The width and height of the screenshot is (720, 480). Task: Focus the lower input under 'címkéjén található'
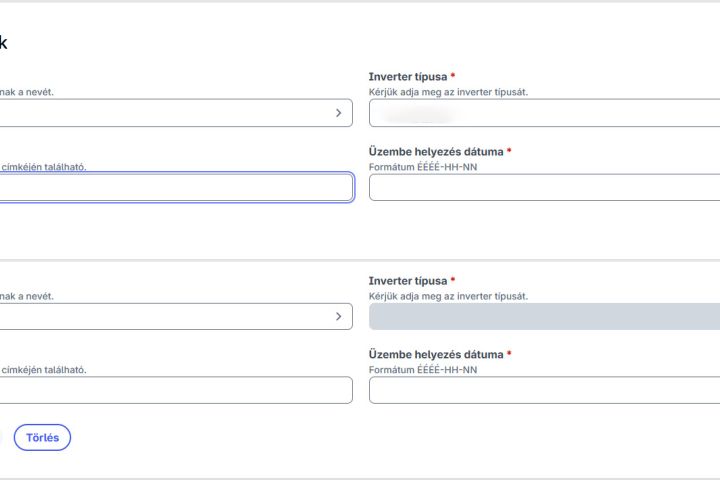170,390
